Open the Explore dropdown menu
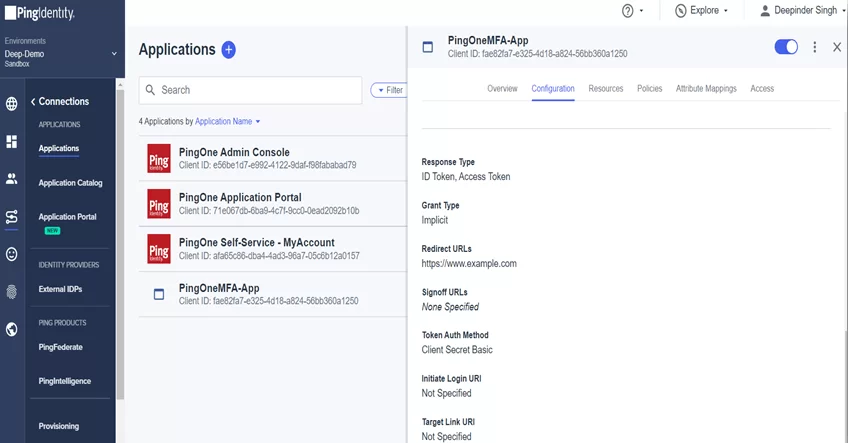Image resolution: width=848 pixels, height=443 pixels. pyautogui.click(x=701, y=11)
